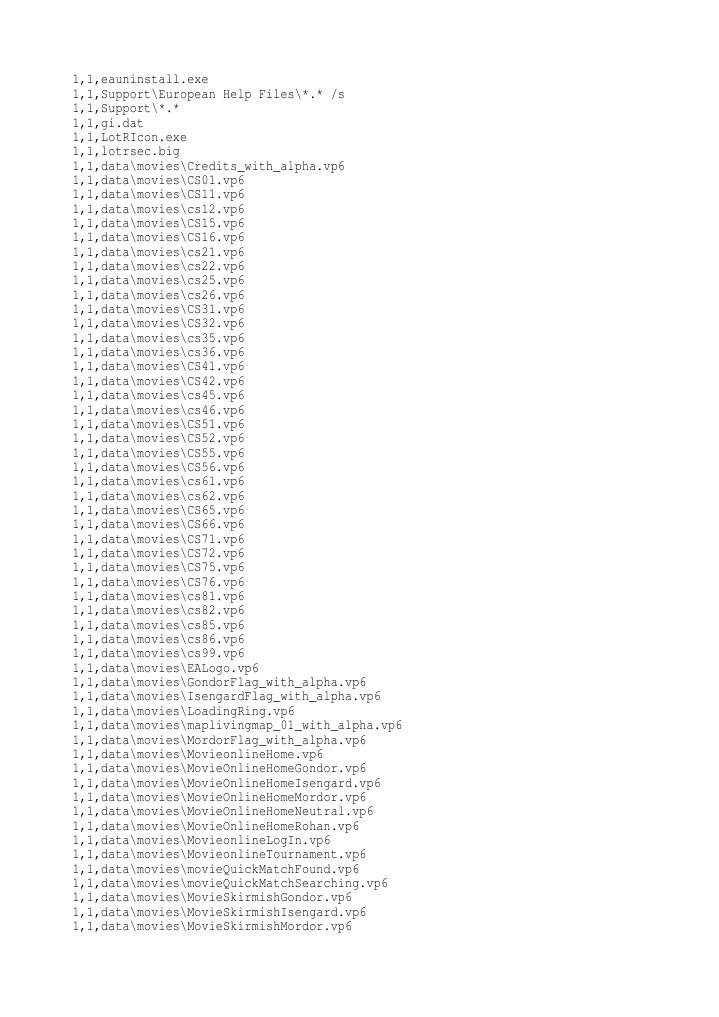Select maplivingmap_01_with_alpha.vp6 line
Viewport: 719px width, 1017px height.
tap(237, 725)
